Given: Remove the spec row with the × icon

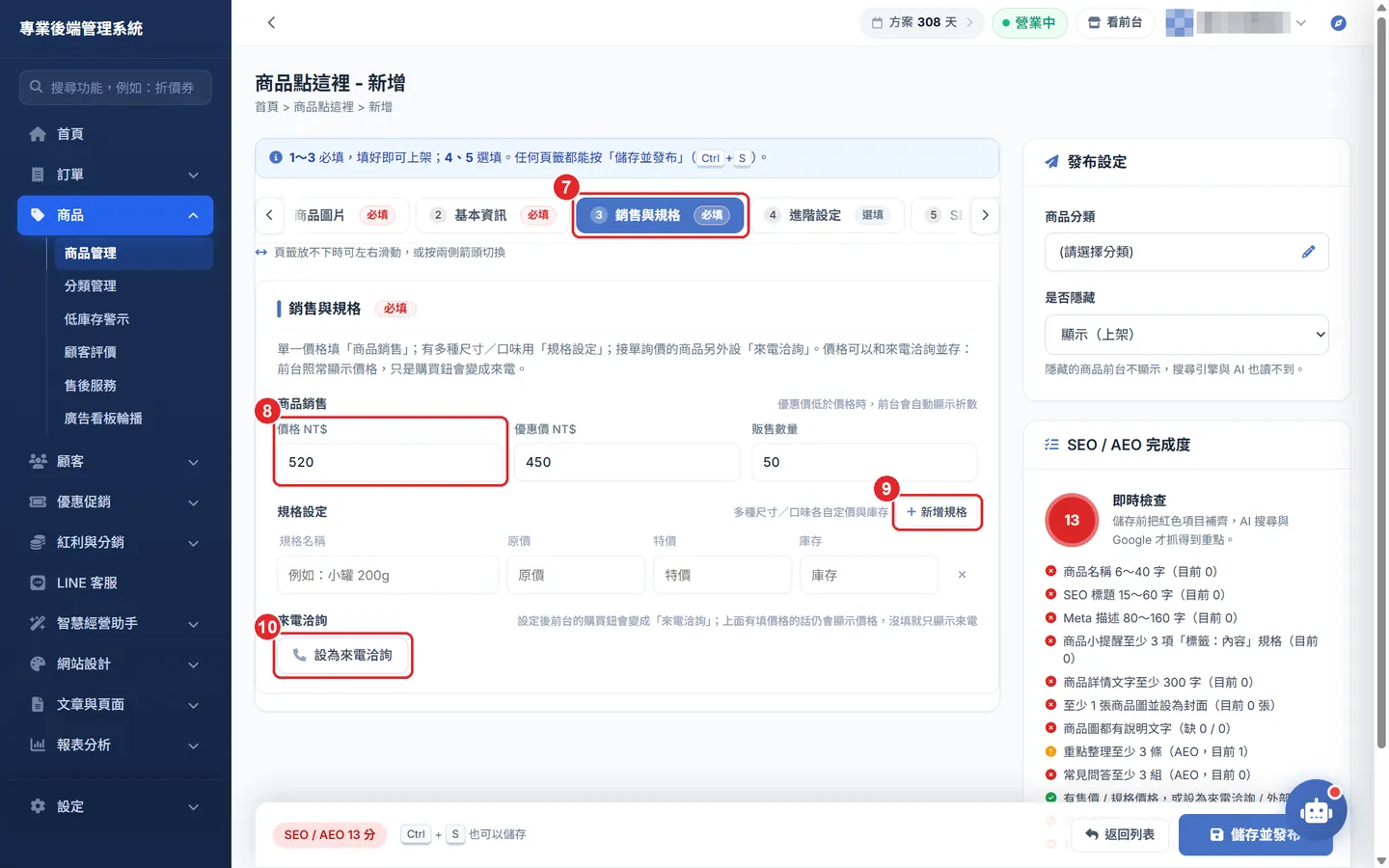Looking at the screenshot, I should 962,575.
